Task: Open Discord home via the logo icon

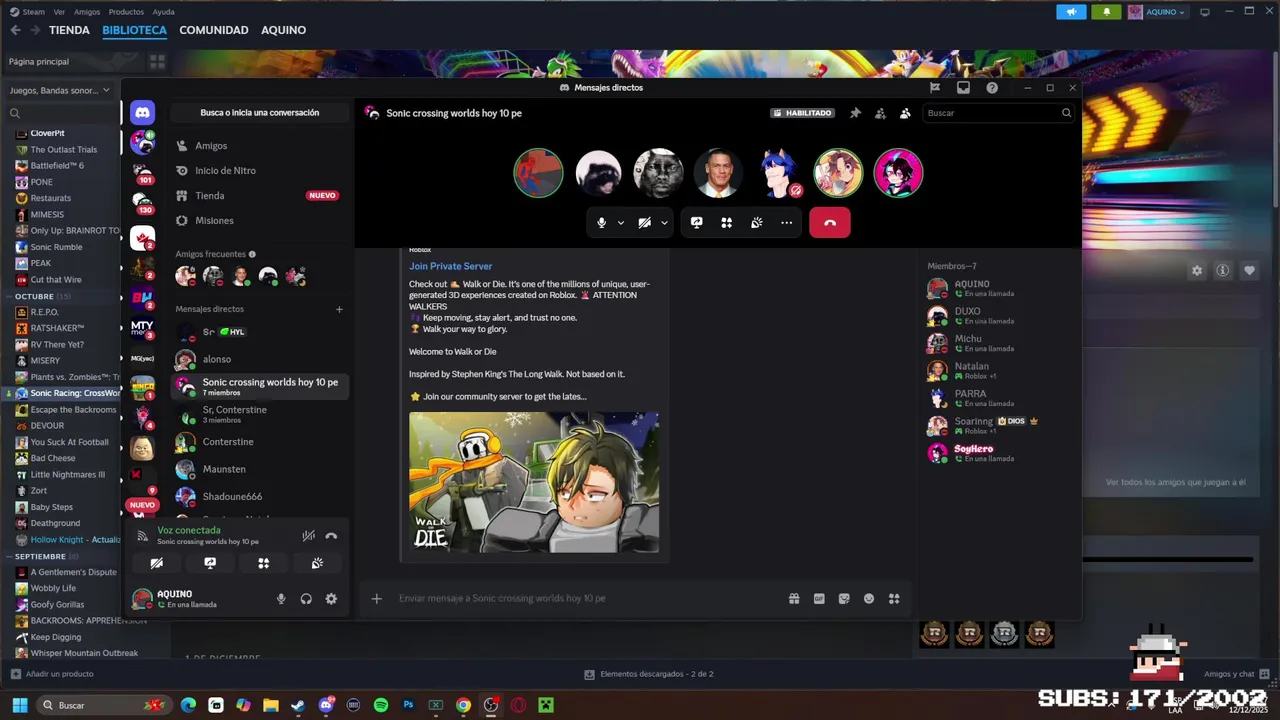Action: tap(142, 113)
